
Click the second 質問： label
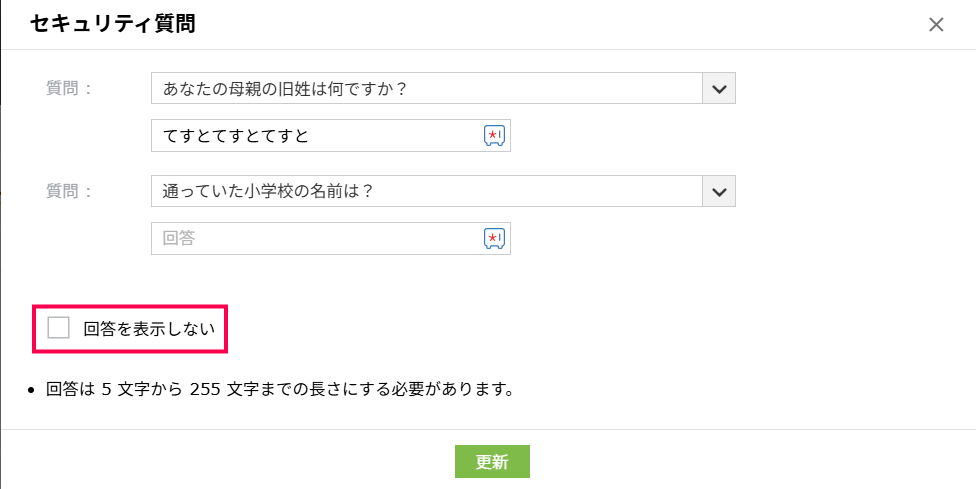click(70, 190)
